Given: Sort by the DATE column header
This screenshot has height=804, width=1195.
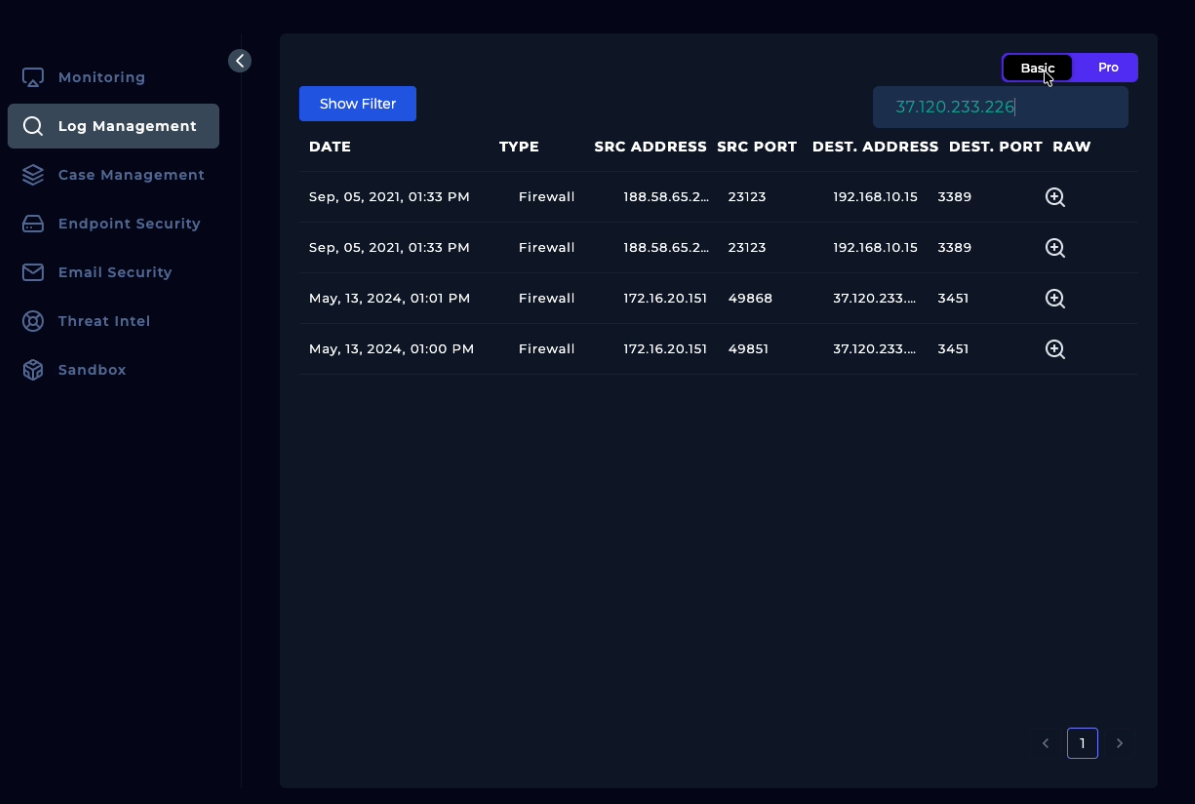Looking at the screenshot, I should click(x=330, y=147).
